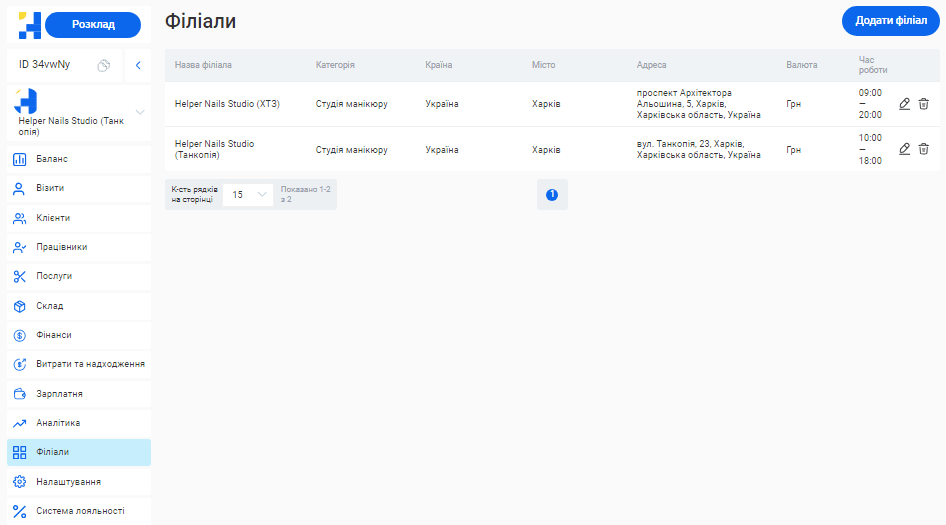Expand the Helper Nails Studio branch selector
946x525 pixels.
coord(139,111)
